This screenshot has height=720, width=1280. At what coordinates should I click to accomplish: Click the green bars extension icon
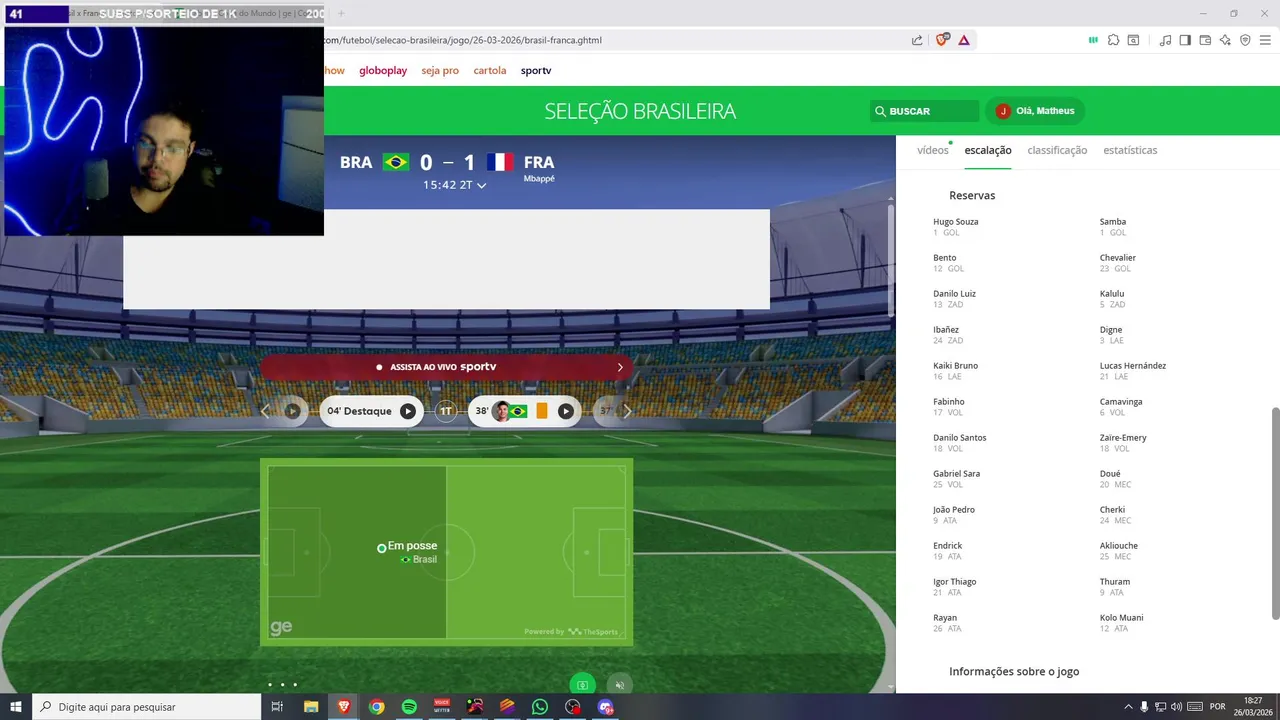[1093, 40]
